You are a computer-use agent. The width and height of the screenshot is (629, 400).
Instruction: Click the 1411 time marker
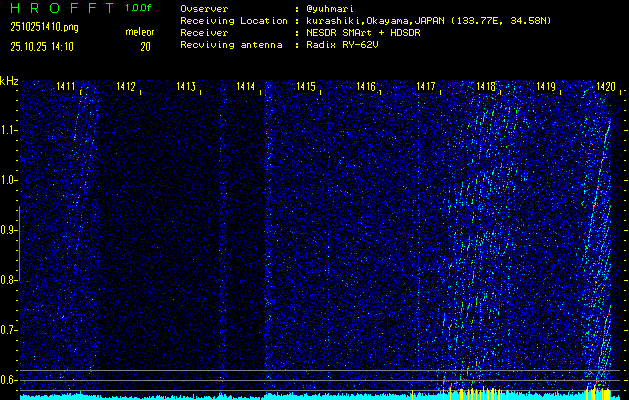click(65, 86)
